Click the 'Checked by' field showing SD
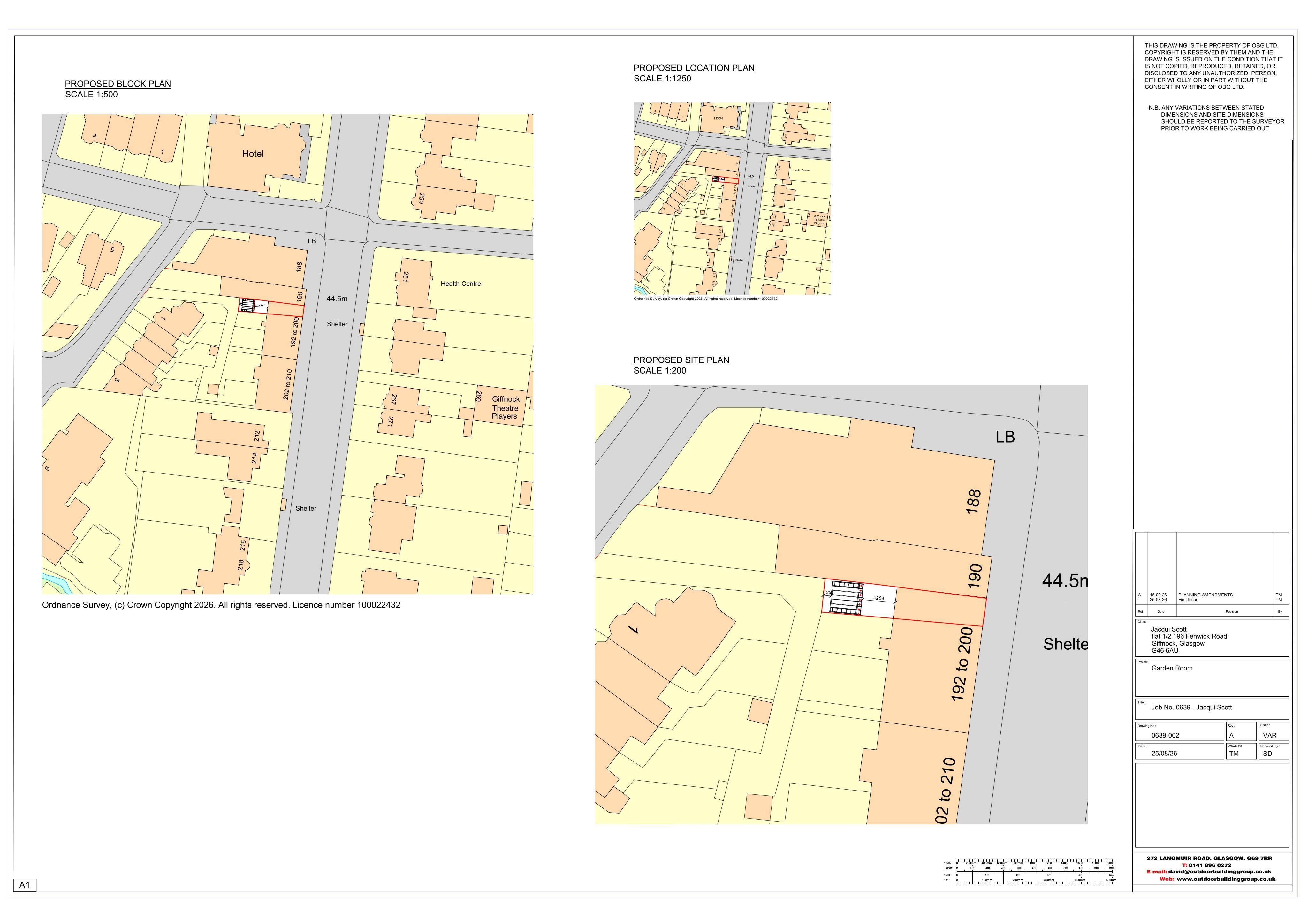This screenshot has height=924, width=1308. click(1274, 751)
